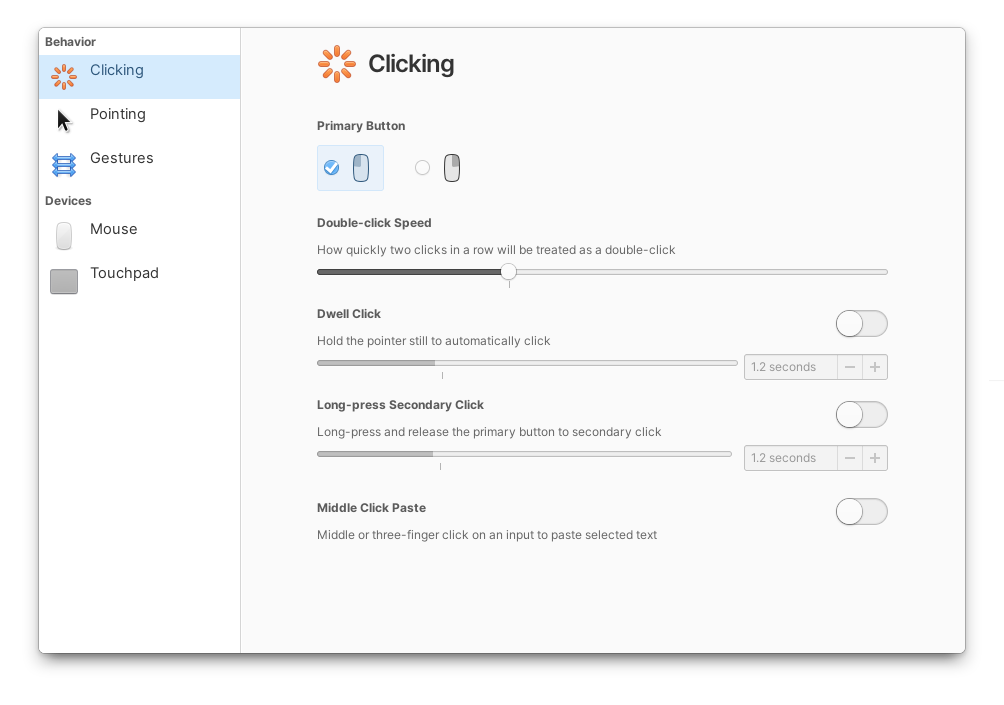Increase Dwell Click seconds with plus
The width and height of the screenshot is (1004, 705).
(875, 367)
